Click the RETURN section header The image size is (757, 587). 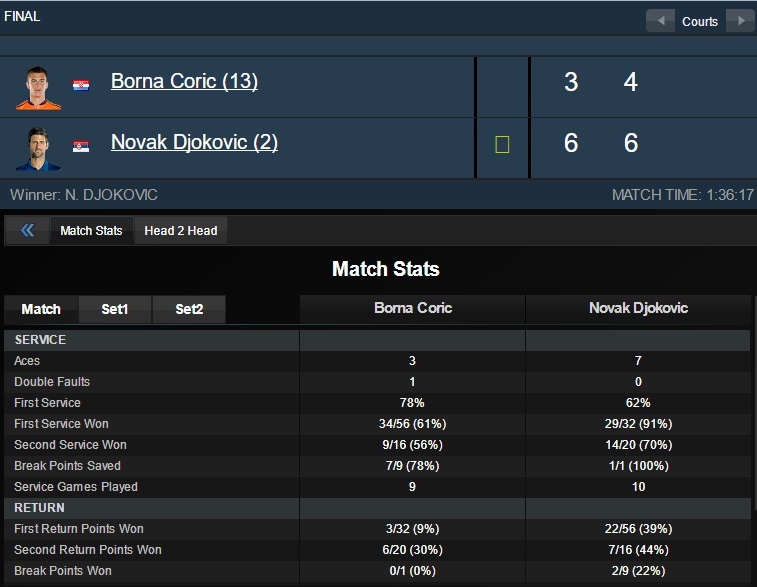(39, 508)
